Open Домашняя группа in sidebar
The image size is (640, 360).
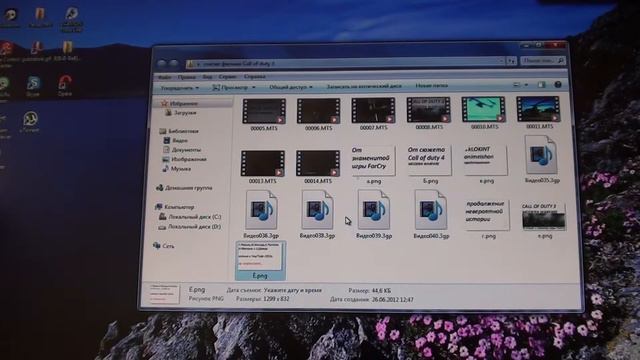[x=188, y=188]
